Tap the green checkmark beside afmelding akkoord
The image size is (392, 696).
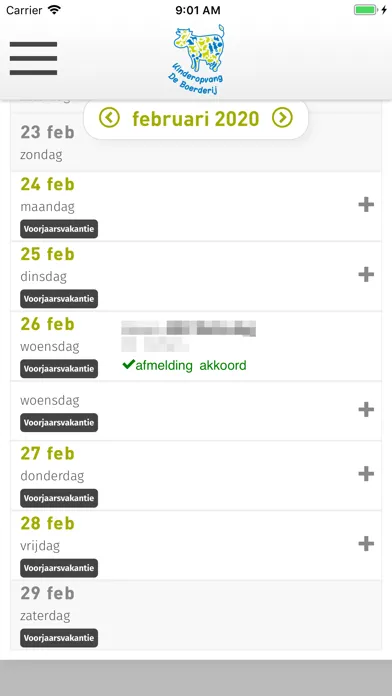(x=128, y=365)
